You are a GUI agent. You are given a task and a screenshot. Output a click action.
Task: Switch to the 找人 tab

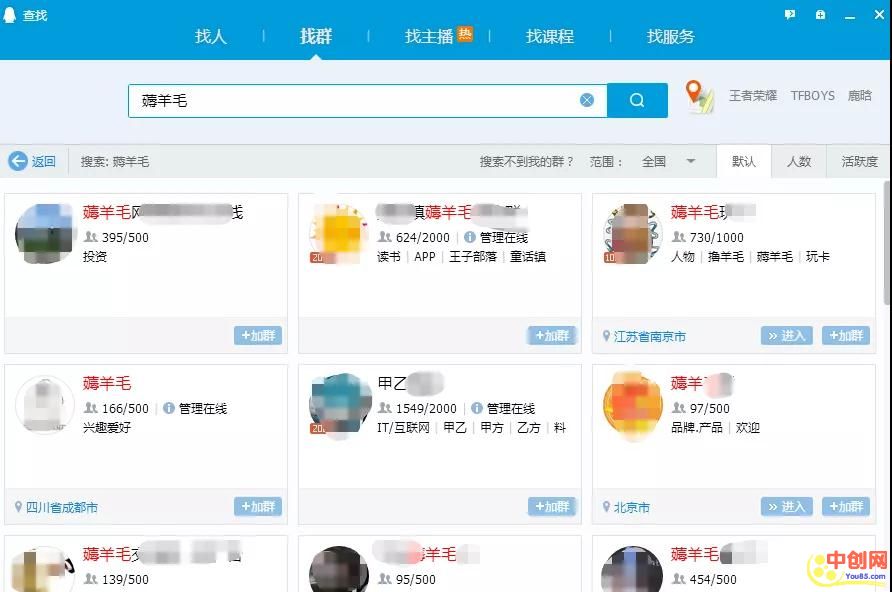(x=211, y=37)
